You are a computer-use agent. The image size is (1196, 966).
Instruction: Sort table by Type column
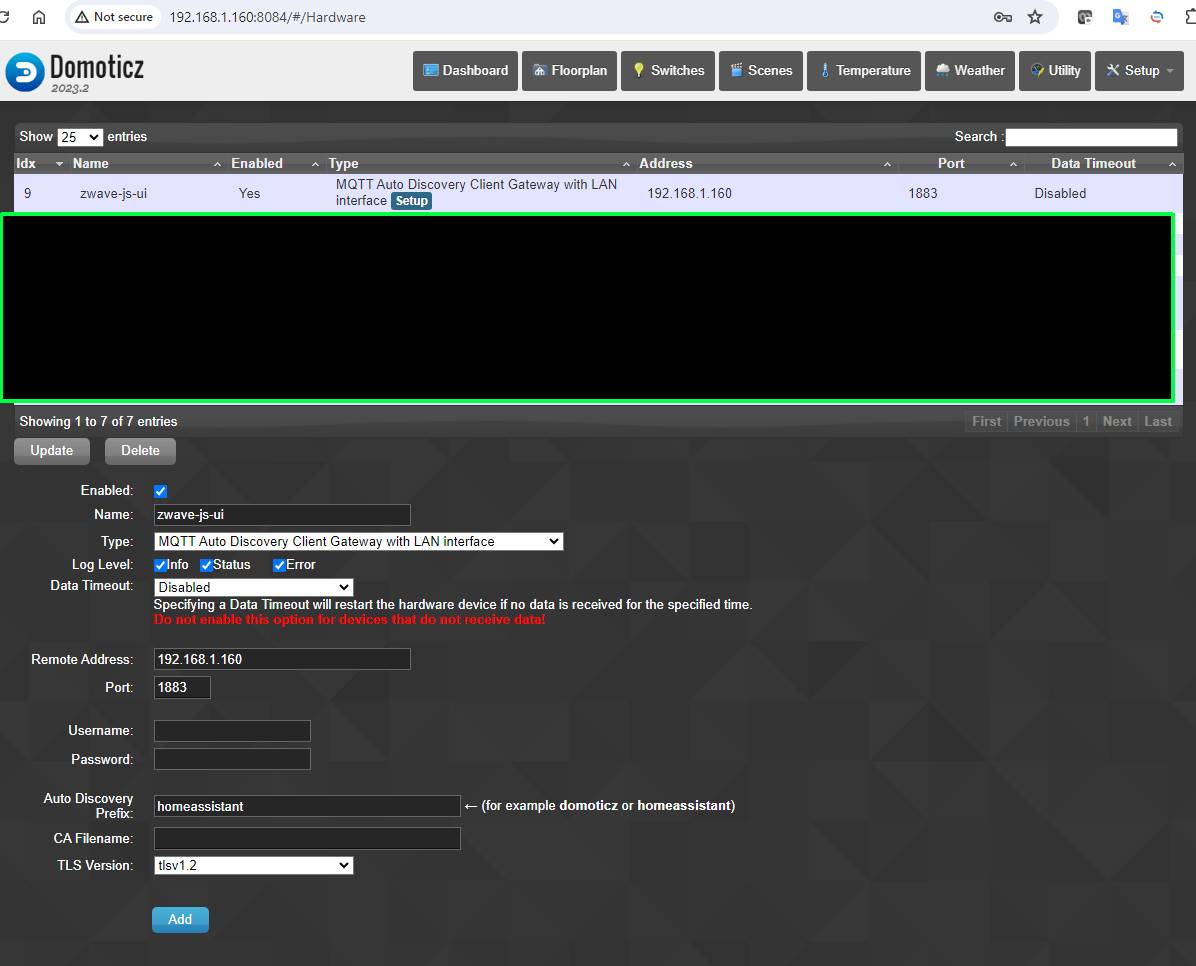pos(479,163)
